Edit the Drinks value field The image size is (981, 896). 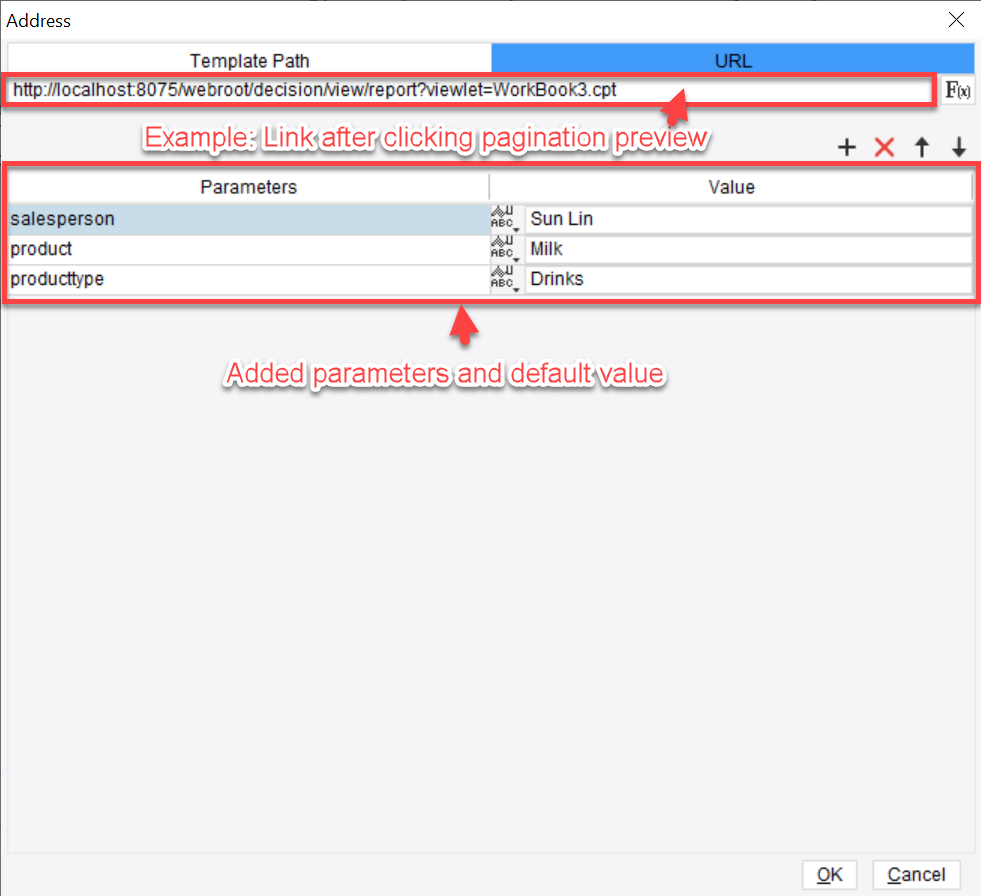tap(700, 278)
